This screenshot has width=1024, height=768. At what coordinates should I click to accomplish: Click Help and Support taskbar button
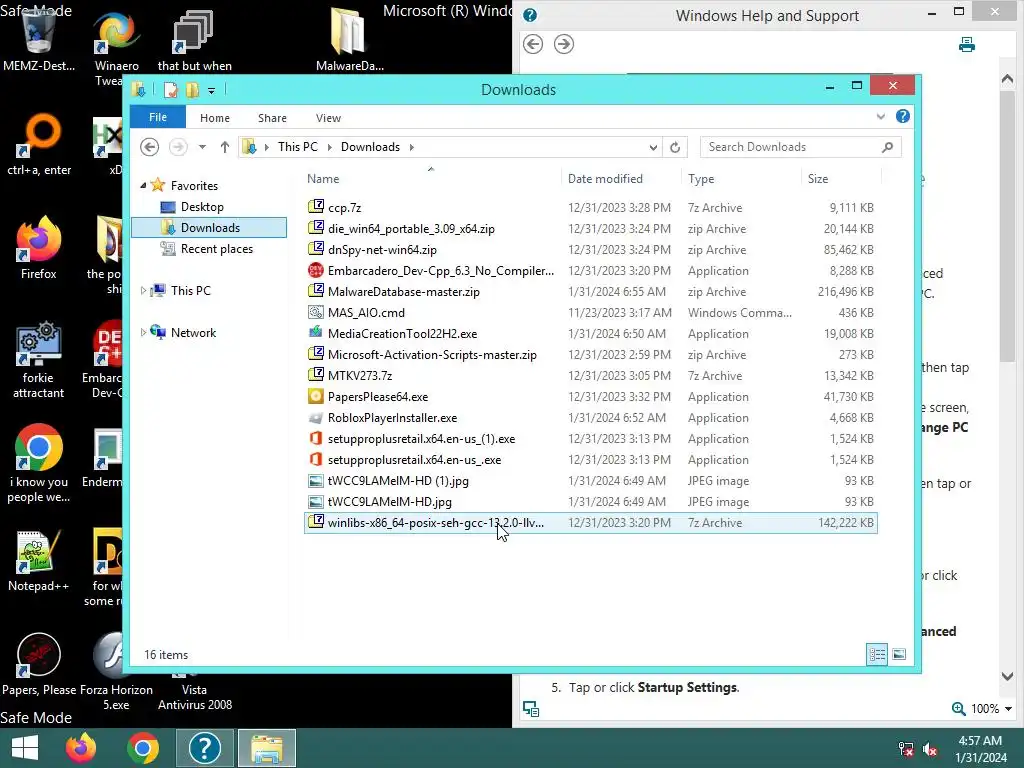[204, 748]
